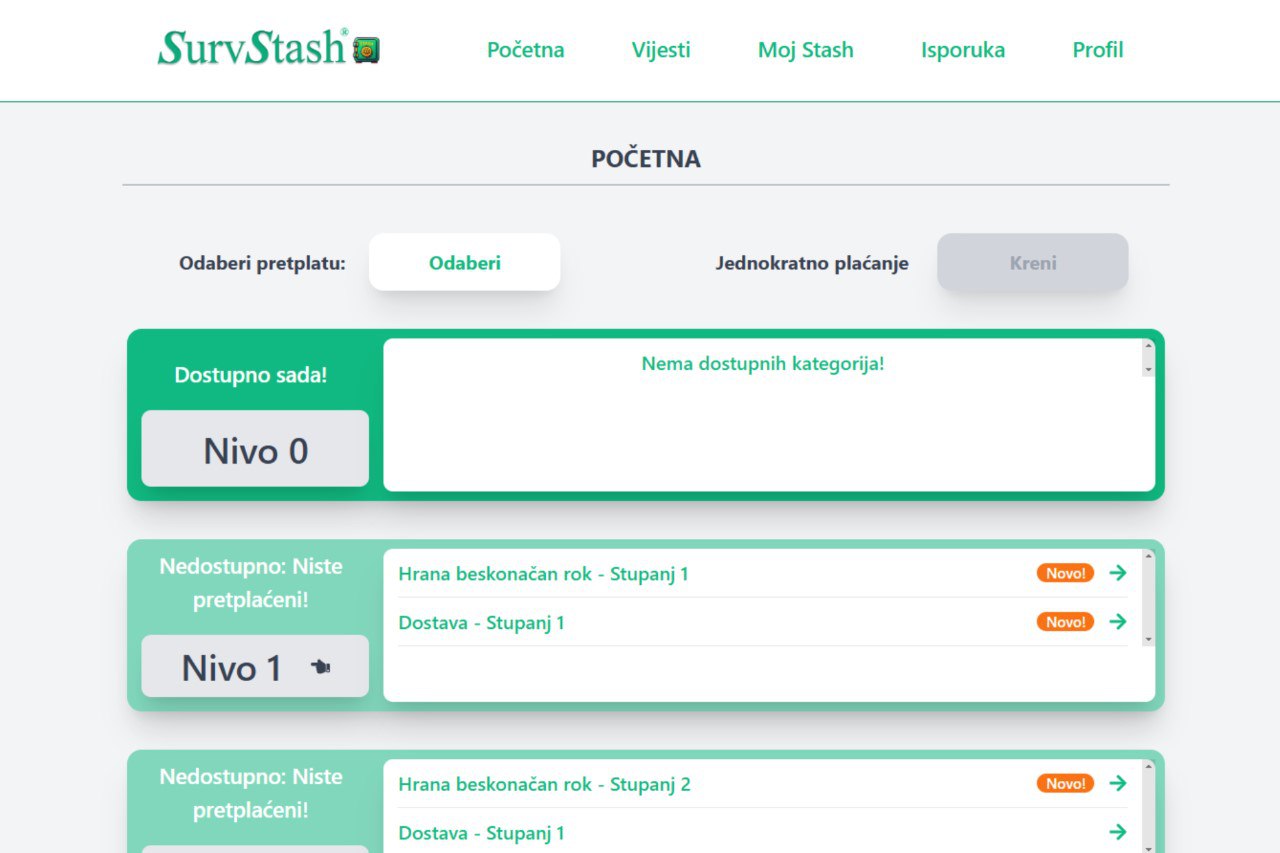Go to the Početna nav item
Viewport: 1280px width, 853px height.
point(525,50)
